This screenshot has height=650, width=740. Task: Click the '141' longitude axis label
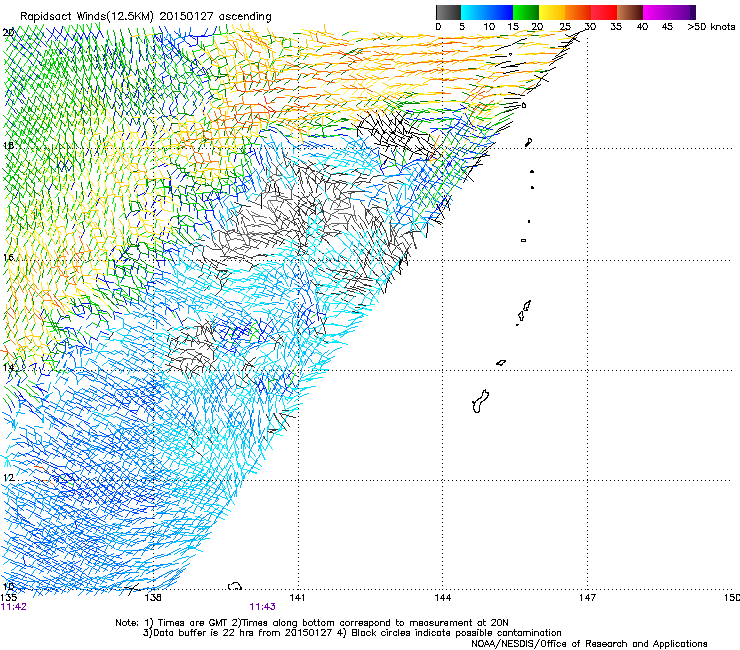[297, 598]
